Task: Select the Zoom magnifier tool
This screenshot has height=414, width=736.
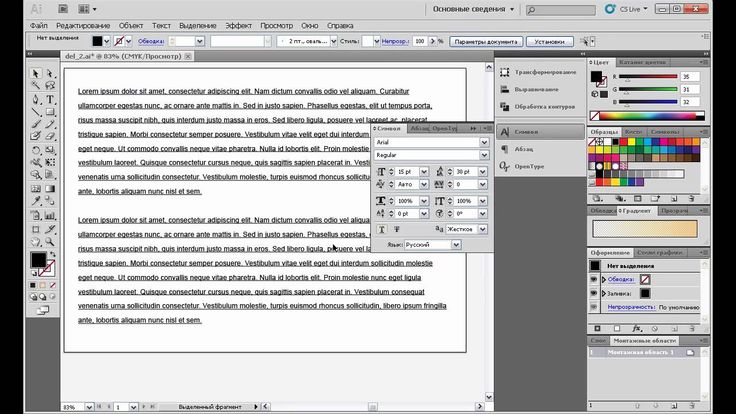Action: pyautogui.click(x=50, y=242)
